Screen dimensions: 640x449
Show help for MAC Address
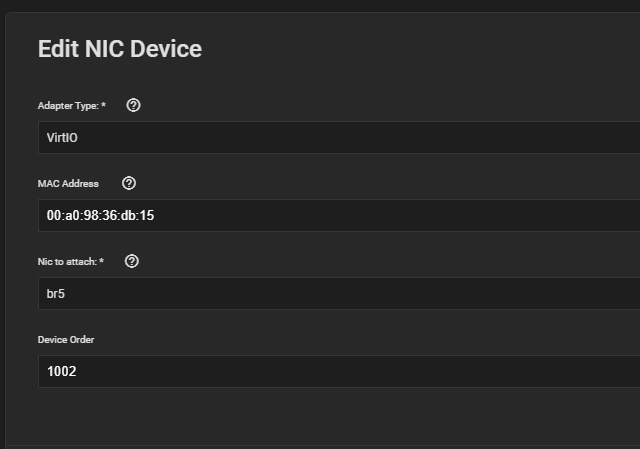128,183
